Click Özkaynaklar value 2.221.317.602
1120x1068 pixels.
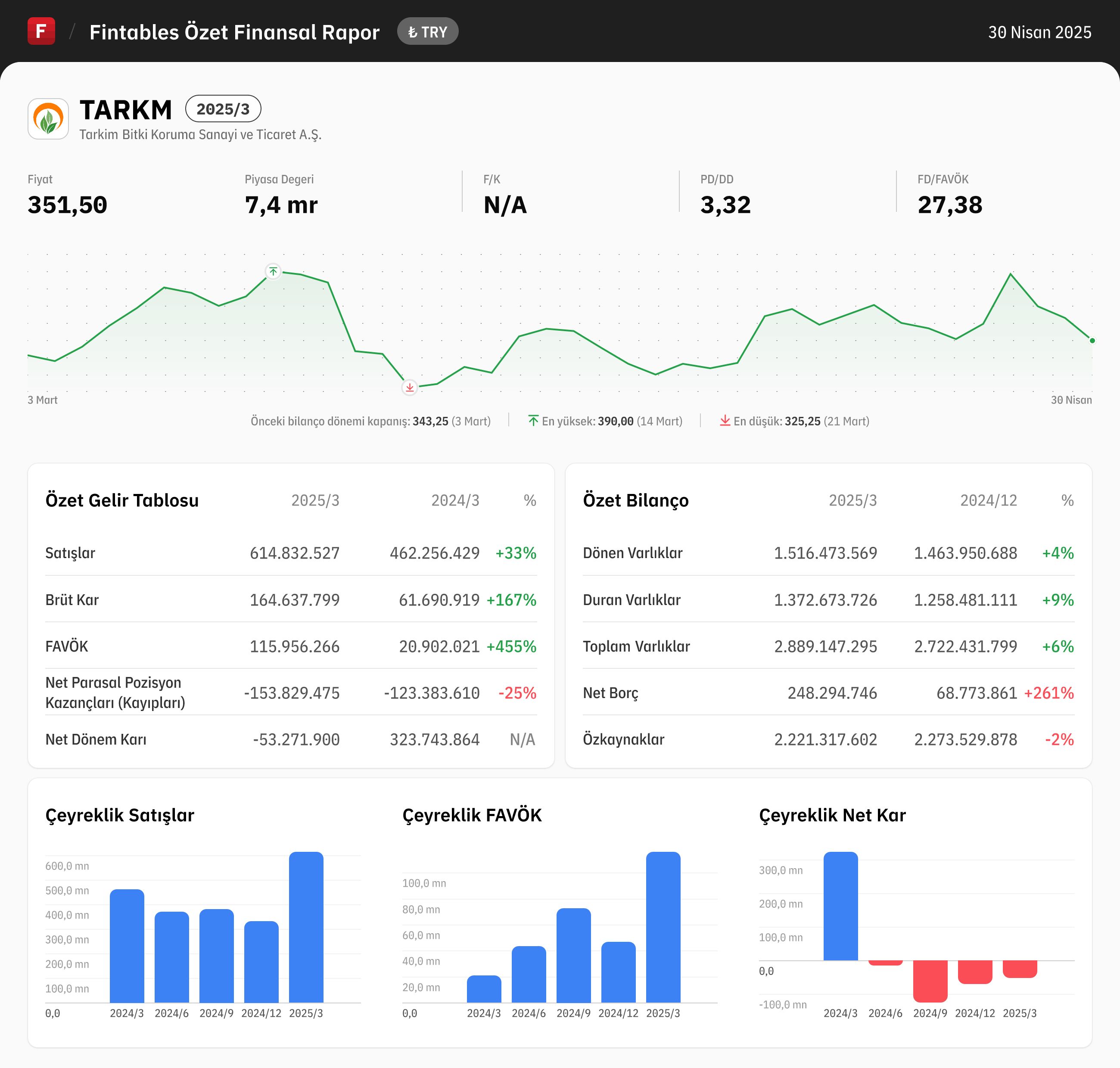(x=825, y=739)
